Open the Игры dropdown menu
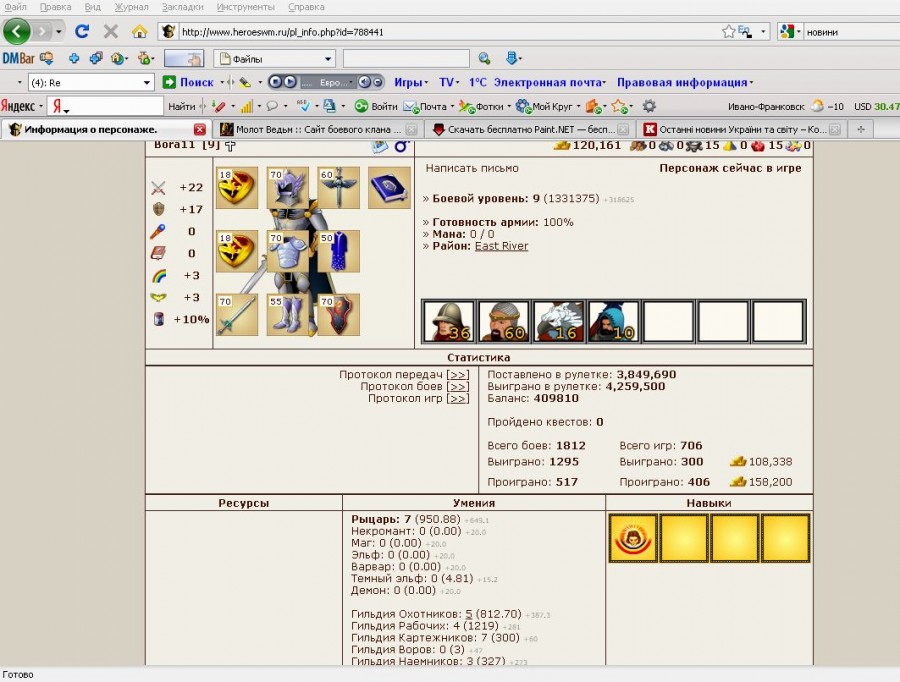Viewport: 900px width, 682px height. click(411, 82)
